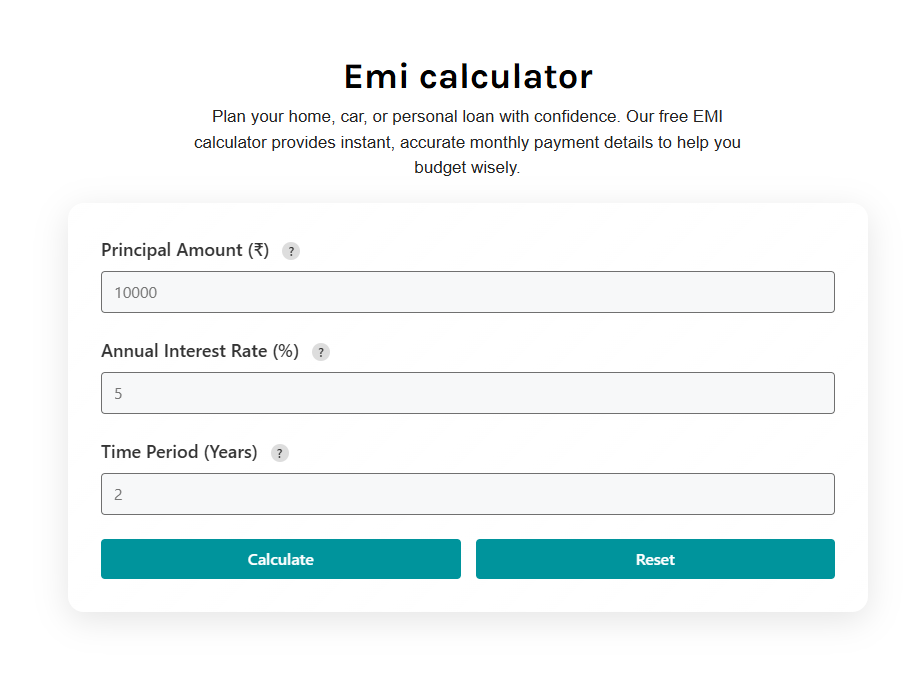922x694 pixels.
Task: Click the description paragraph below the heading
Action: tap(467, 142)
